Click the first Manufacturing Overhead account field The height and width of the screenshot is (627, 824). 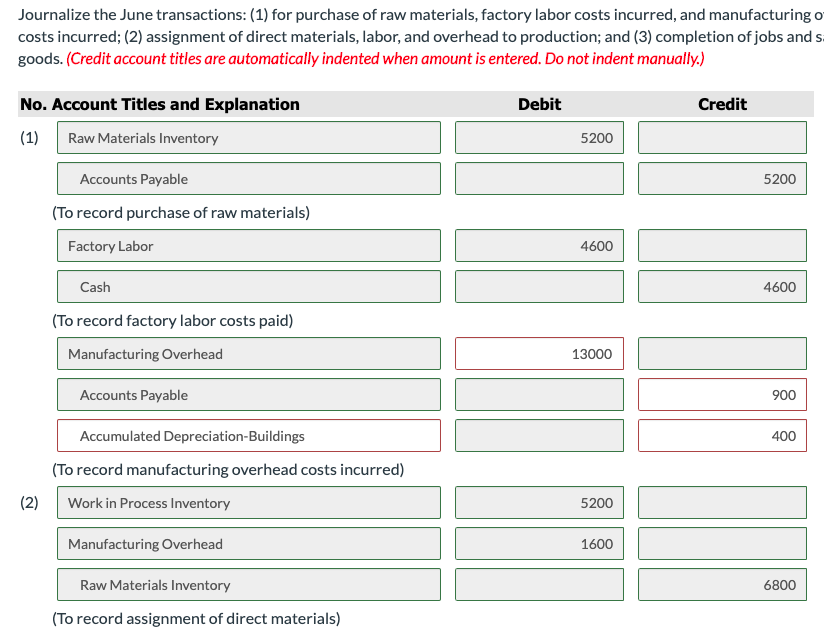(249, 354)
